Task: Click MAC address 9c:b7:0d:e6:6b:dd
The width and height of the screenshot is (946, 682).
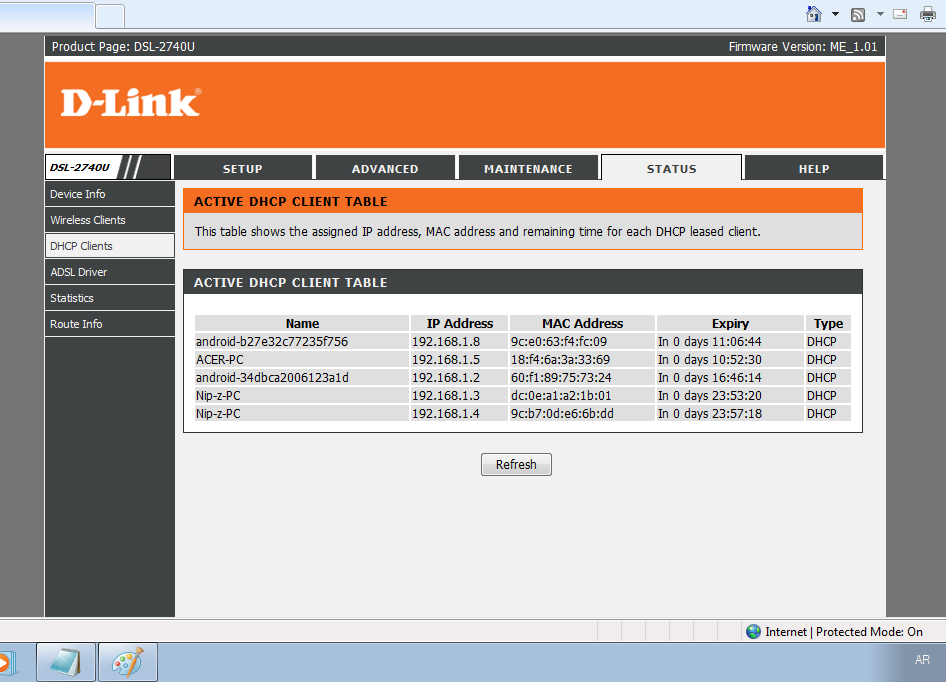Action: coord(562,414)
